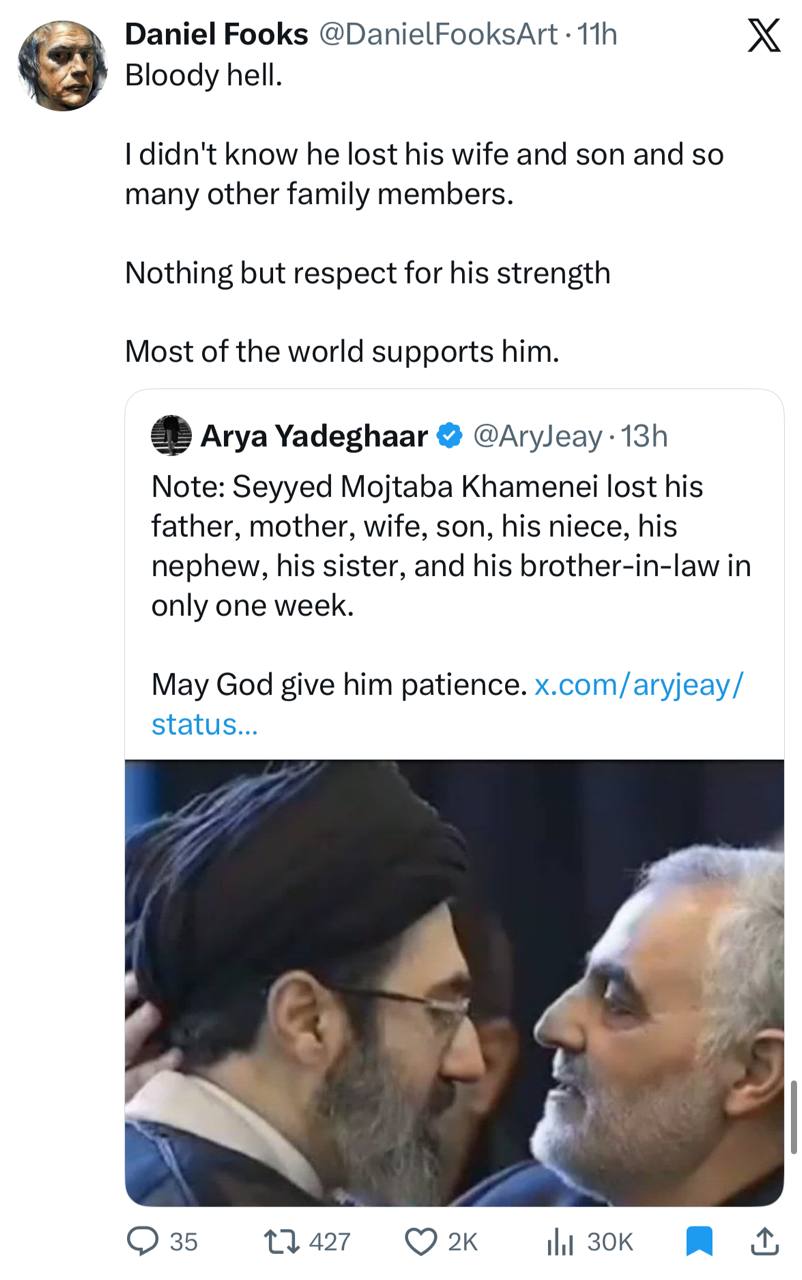Click the vertical scrollbar thumb
The image size is (802, 1280).
[x=794, y=1116]
